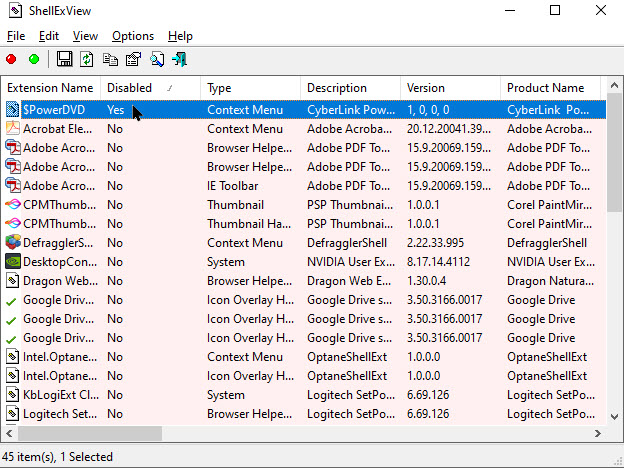Click version 2.22.33.995 cell
The height and width of the screenshot is (468, 624).
(435, 243)
